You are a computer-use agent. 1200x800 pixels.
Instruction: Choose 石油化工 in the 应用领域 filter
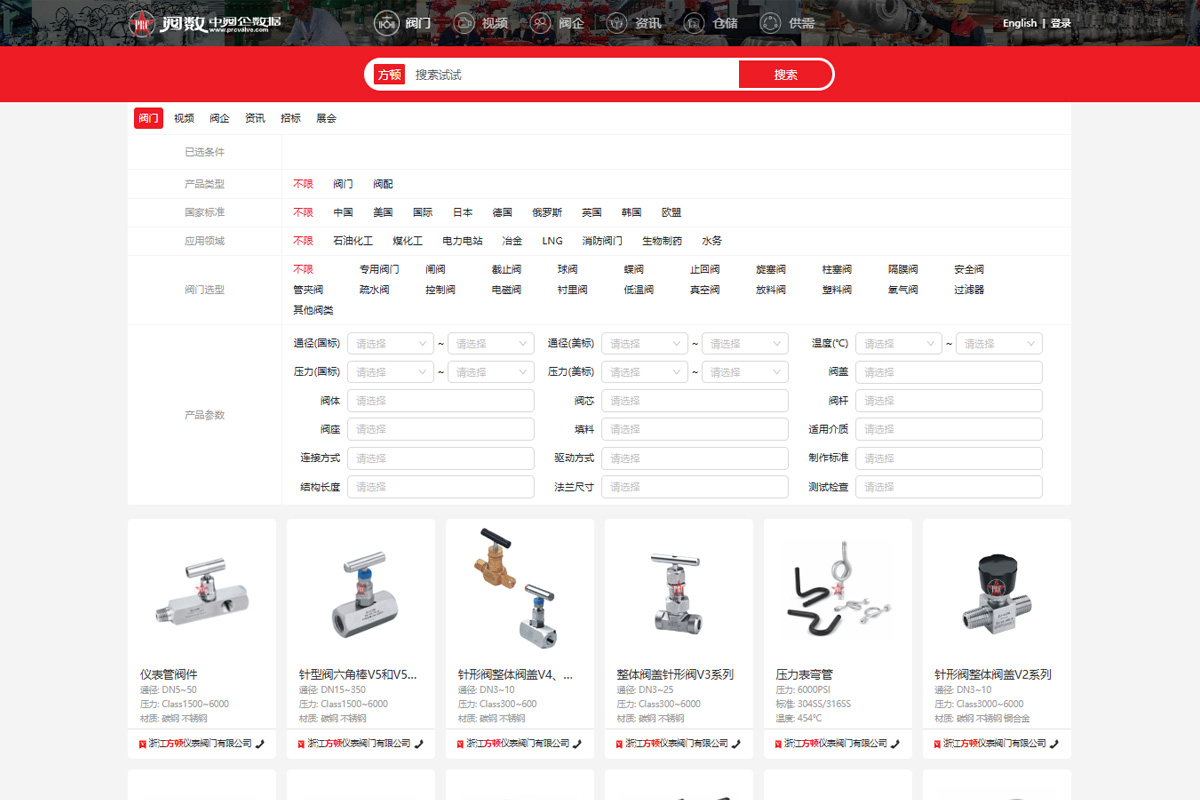tap(352, 241)
